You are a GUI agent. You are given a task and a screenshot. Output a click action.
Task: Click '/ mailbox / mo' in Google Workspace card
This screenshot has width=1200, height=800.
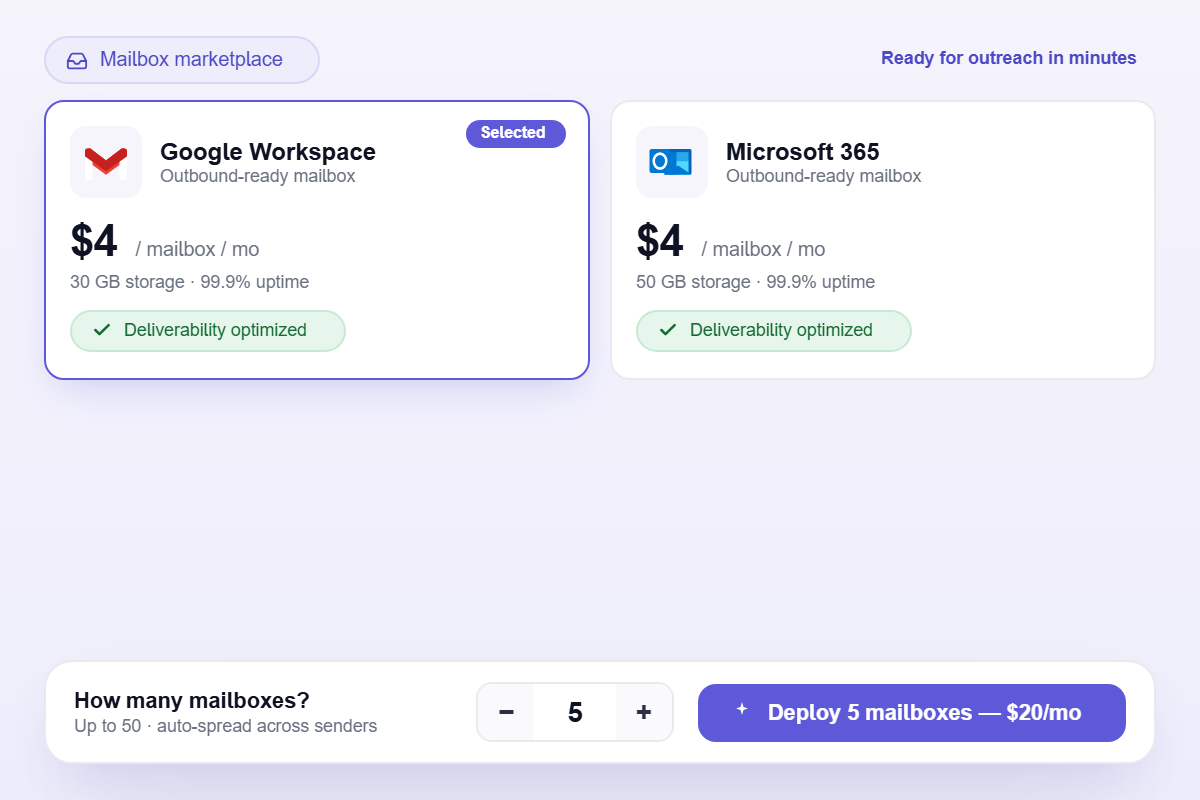click(197, 249)
